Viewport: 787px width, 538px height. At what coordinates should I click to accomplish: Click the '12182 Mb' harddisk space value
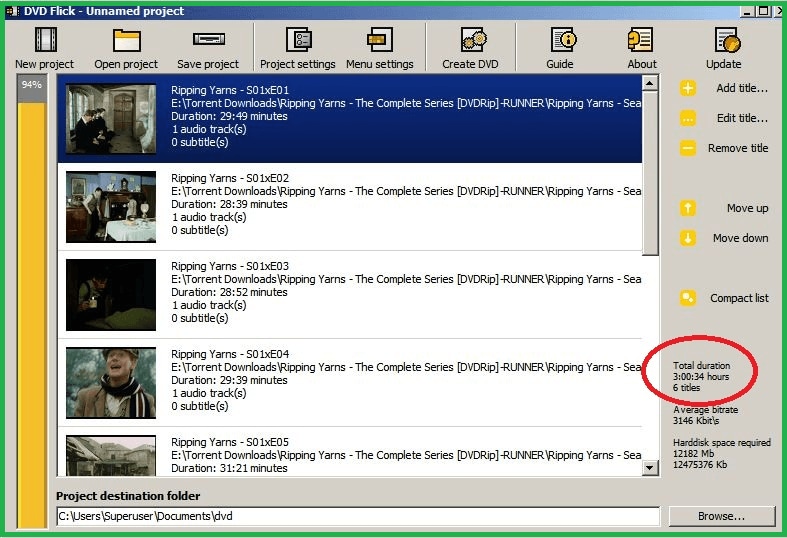693,454
